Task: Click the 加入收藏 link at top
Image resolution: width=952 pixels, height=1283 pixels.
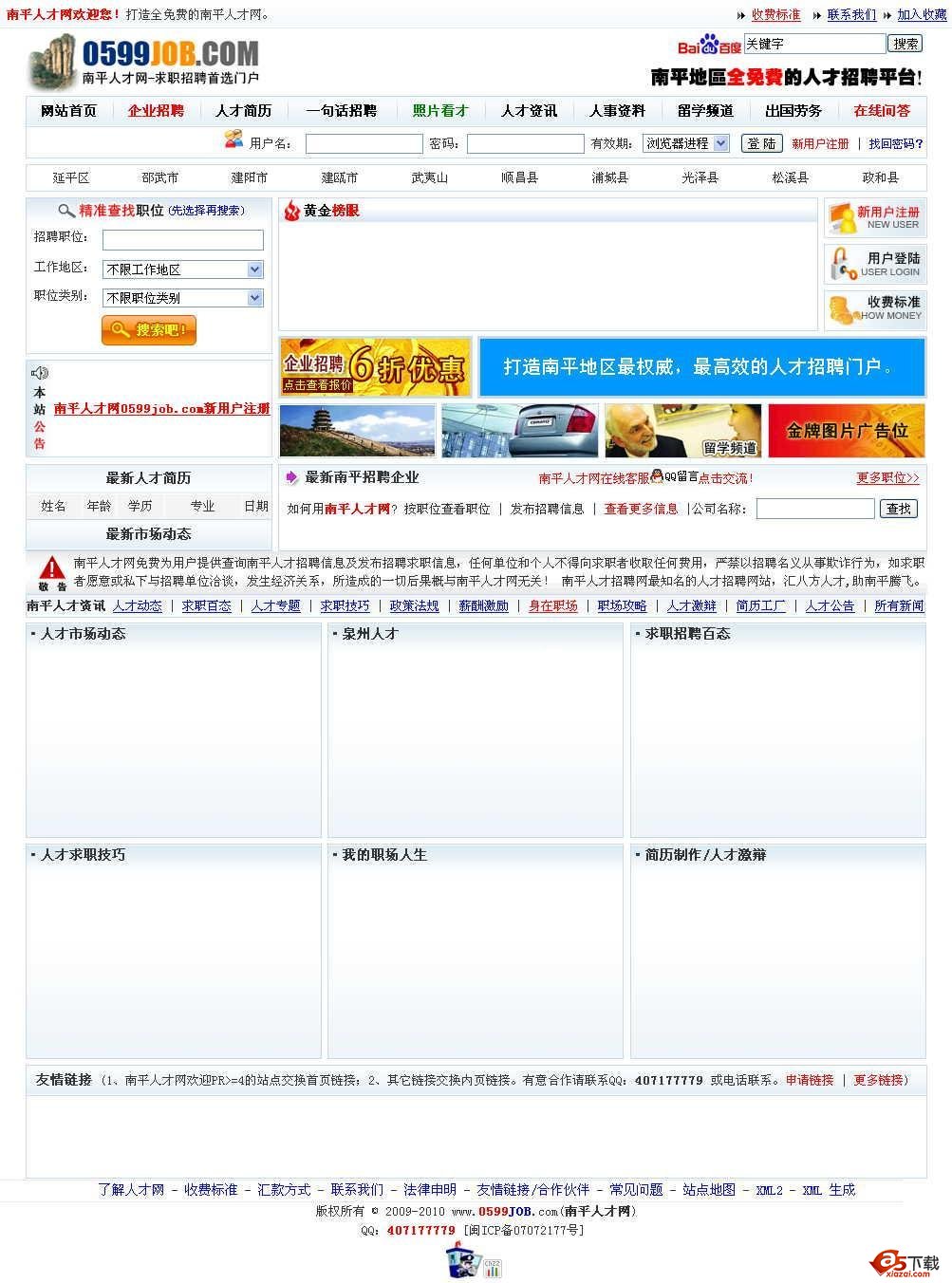Action: (x=923, y=15)
